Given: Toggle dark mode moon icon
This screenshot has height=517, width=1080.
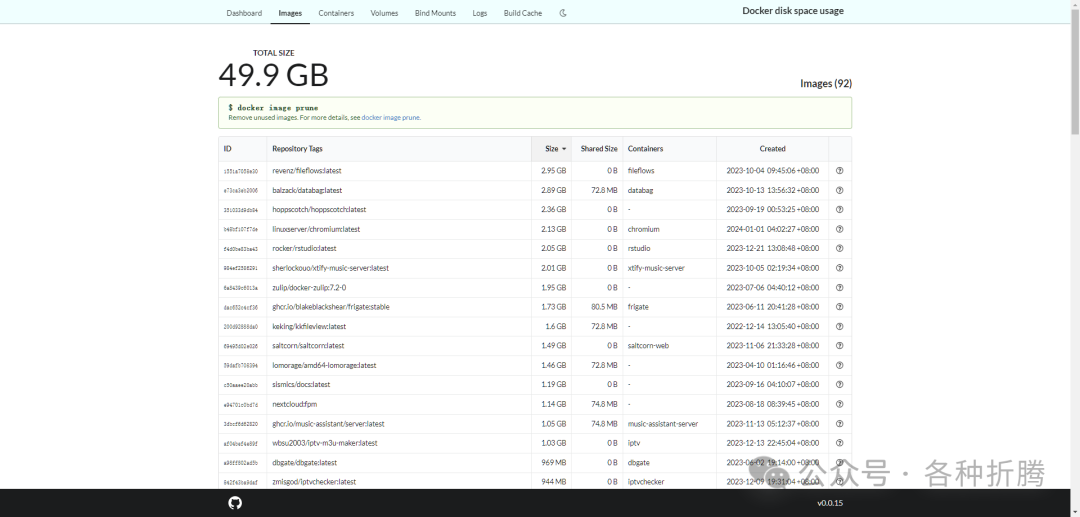Looking at the screenshot, I should pyautogui.click(x=563, y=13).
